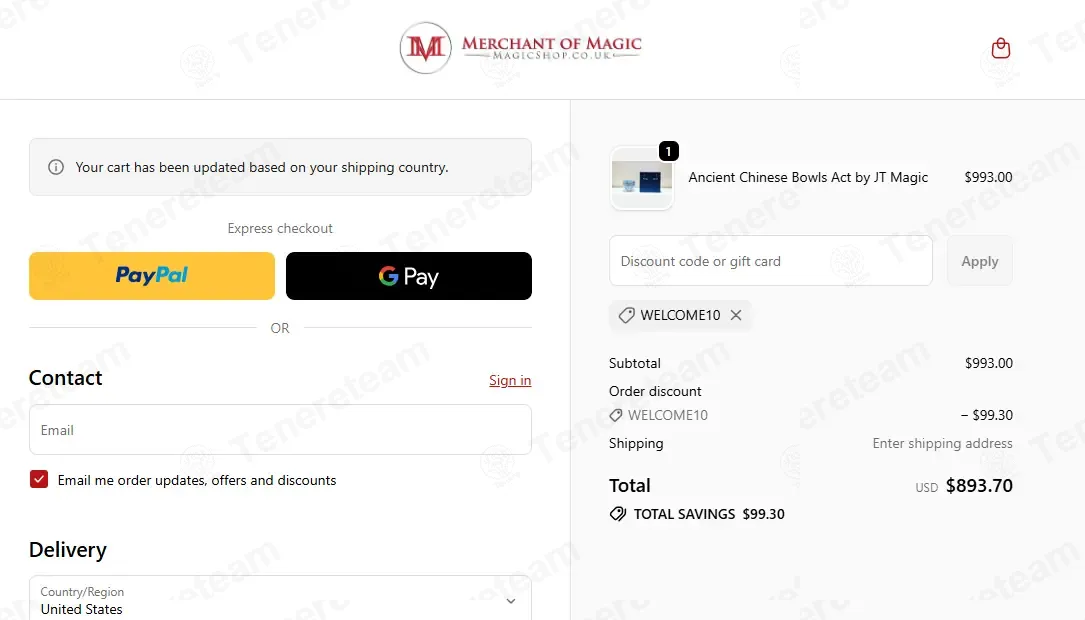Expand the Country/Region dropdown
The image size is (1085, 620).
(280, 600)
